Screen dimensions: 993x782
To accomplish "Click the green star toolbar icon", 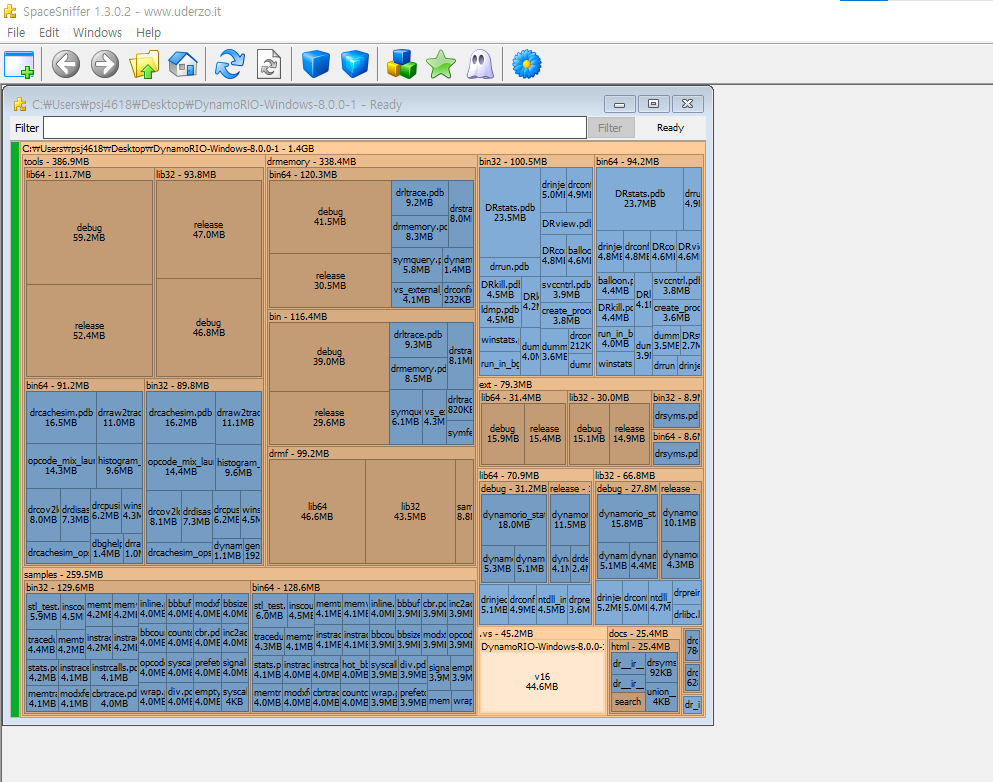I will coord(441,65).
